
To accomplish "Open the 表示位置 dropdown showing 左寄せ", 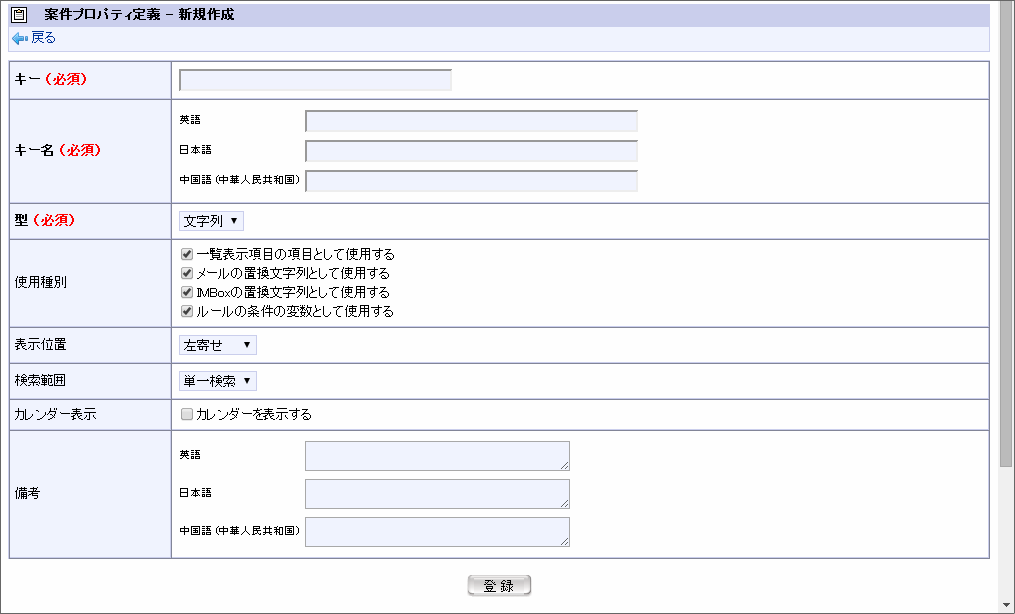I will tap(218, 345).
